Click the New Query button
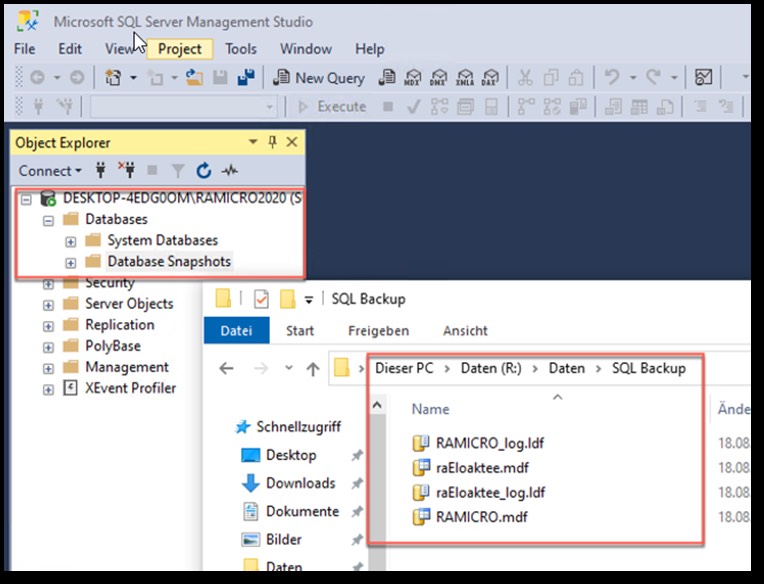Viewport: 764px width, 584px height. pos(319,77)
